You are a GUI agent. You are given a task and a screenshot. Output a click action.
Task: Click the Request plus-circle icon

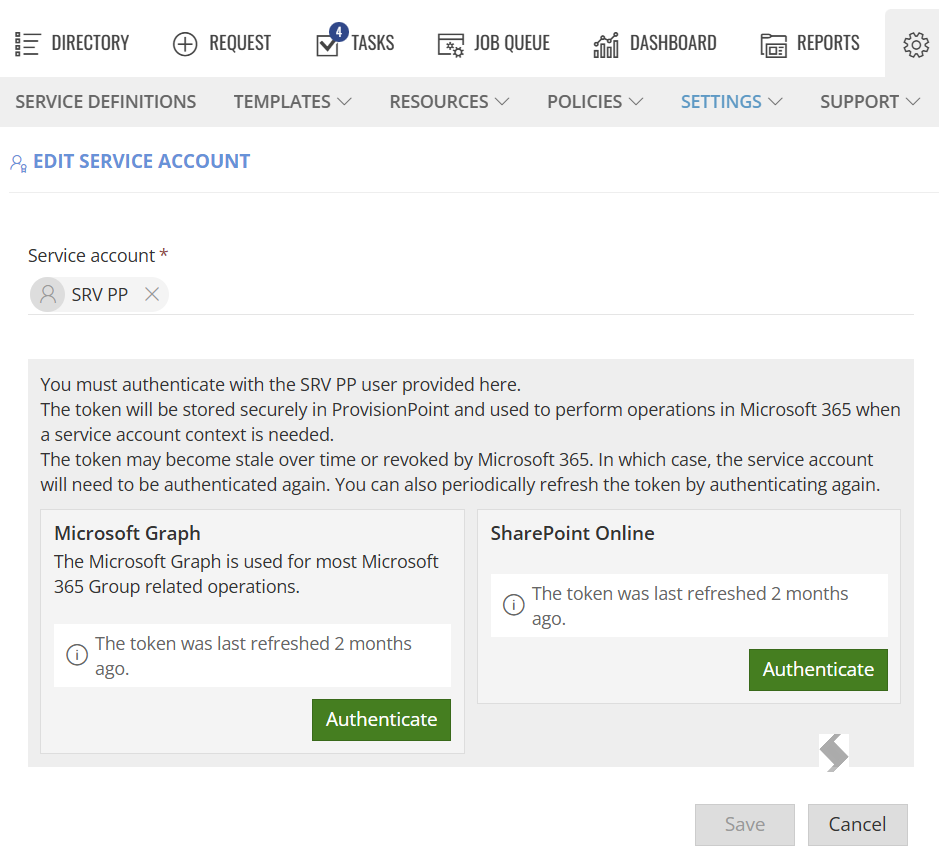(x=184, y=44)
